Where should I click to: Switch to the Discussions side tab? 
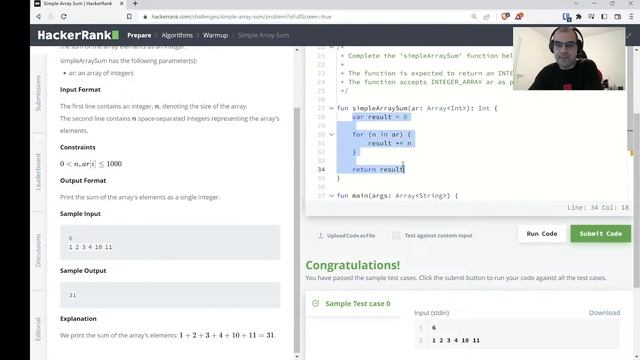coord(38,251)
